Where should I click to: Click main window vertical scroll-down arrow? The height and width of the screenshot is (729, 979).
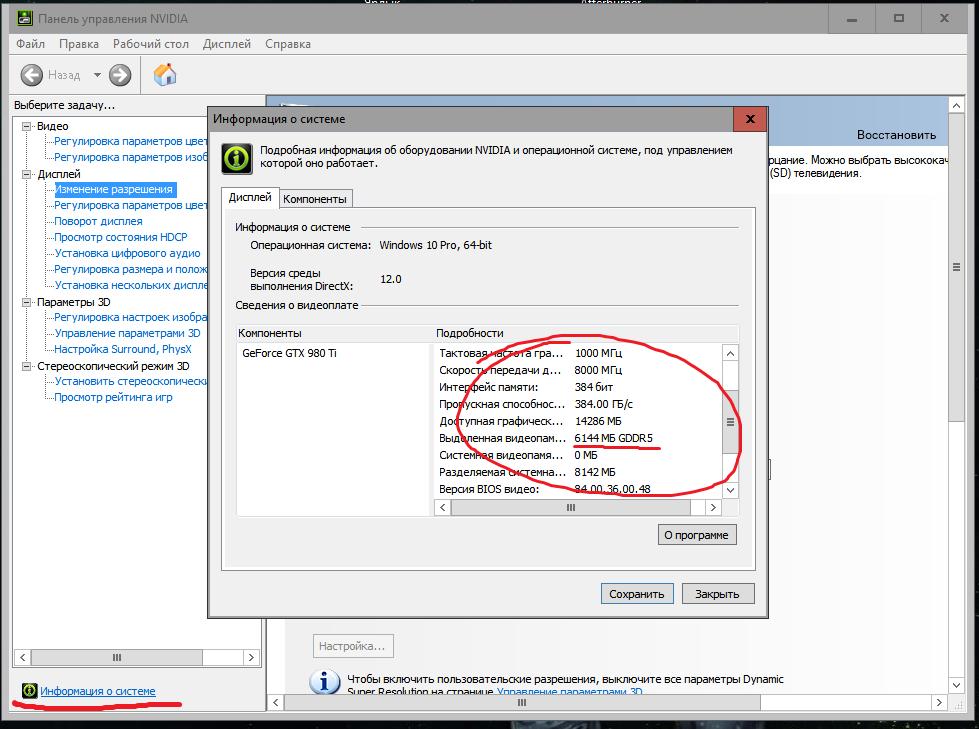point(956,685)
